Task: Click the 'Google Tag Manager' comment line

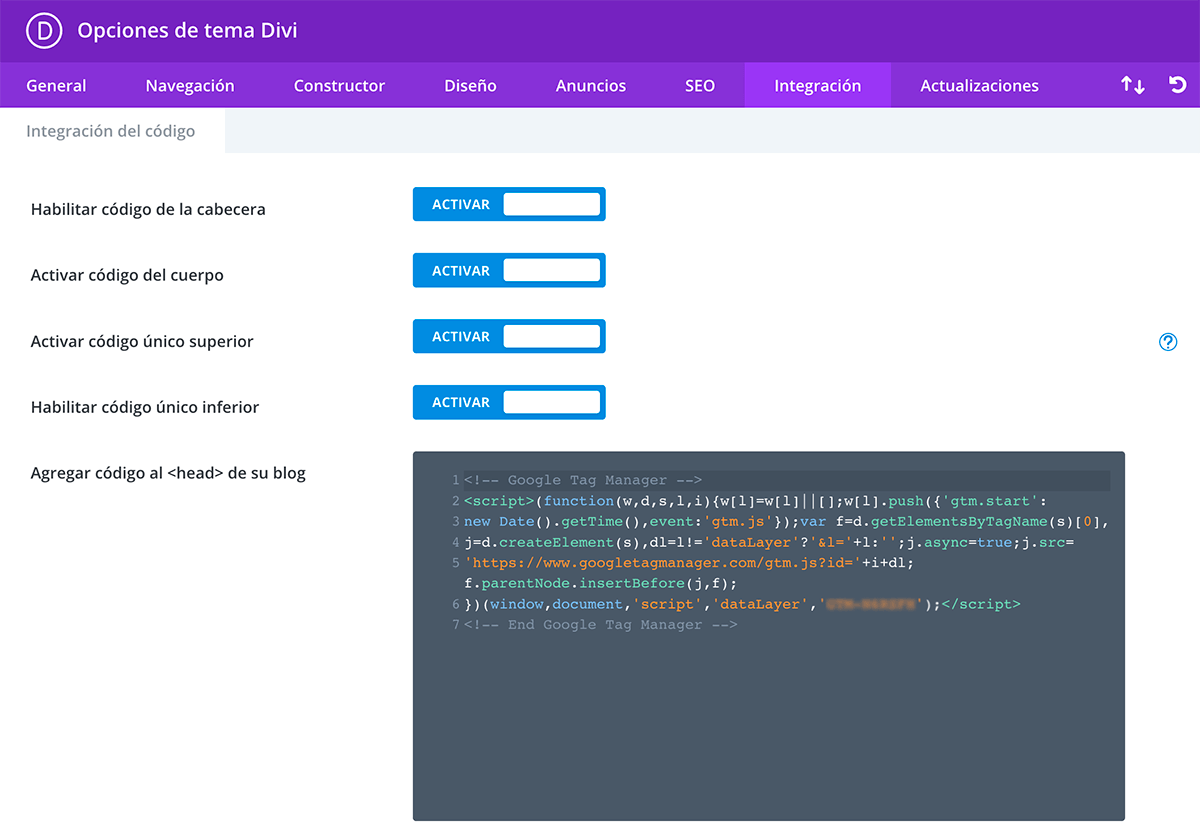Action: click(x=583, y=480)
